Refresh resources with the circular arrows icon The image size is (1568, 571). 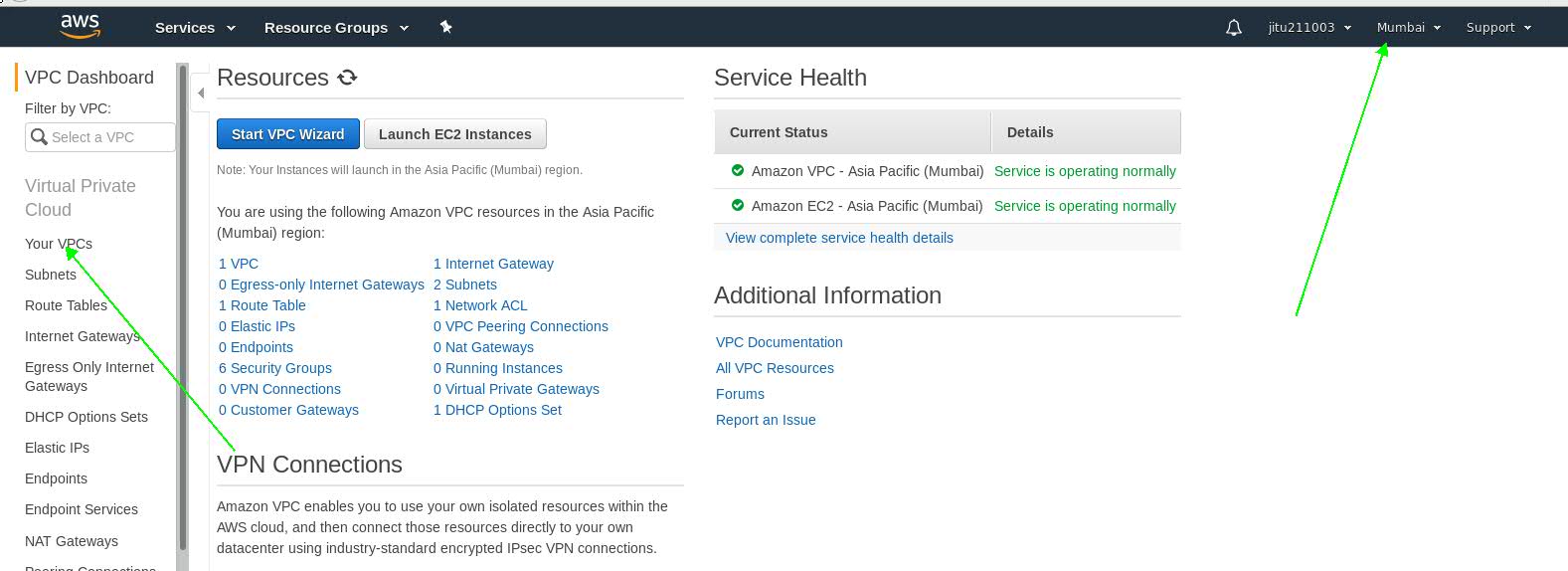(347, 78)
